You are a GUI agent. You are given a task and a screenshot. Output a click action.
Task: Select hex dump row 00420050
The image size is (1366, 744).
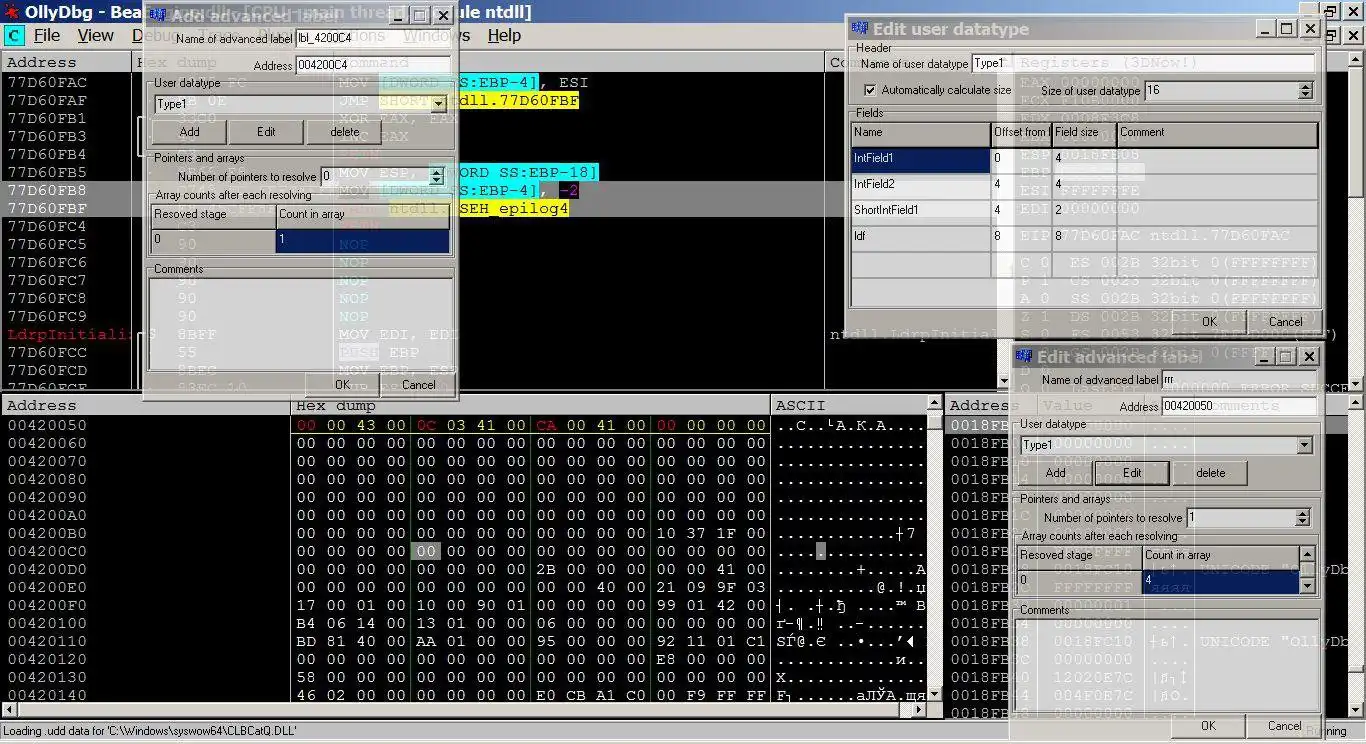(x=47, y=425)
